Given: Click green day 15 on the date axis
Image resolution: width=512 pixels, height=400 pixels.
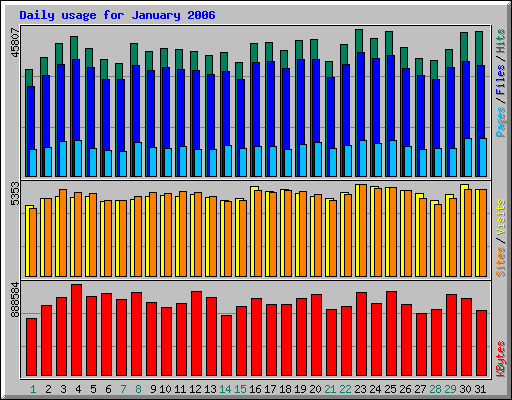Looking at the screenshot, I should coord(240,389).
